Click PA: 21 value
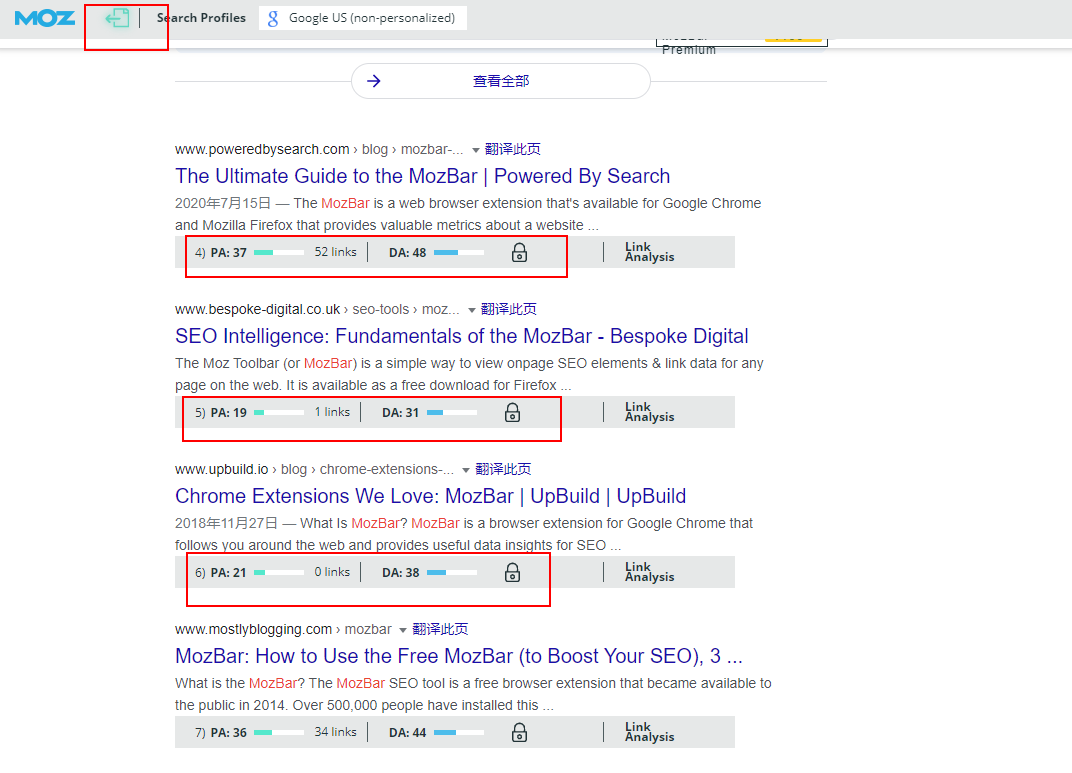Viewport: 1072px width, 773px height. pyautogui.click(x=228, y=573)
